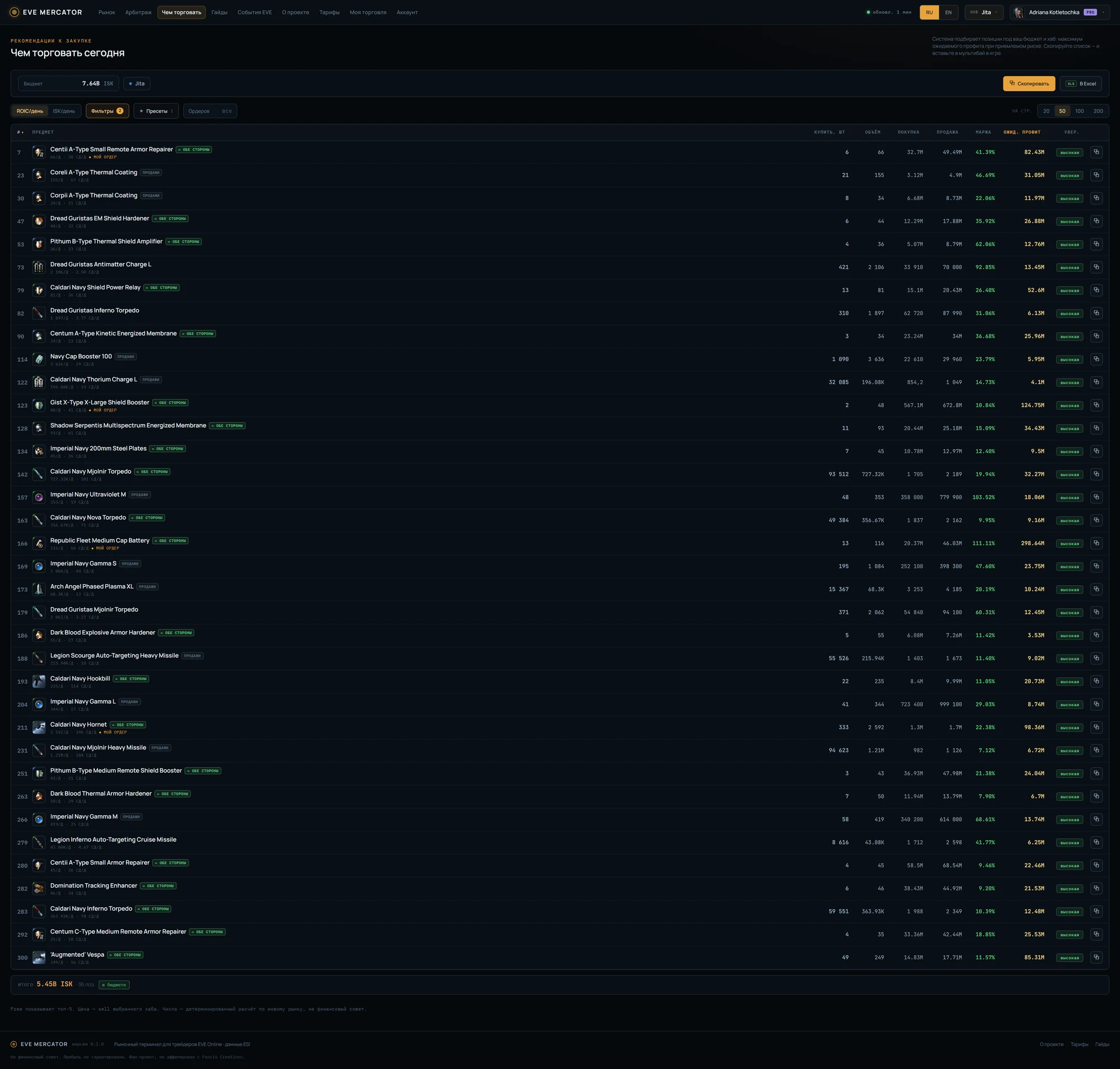This screenshot has height=1069, width=1120.
Task: Open the Аккаунт page in top navigation
Action: [x=407, y=12]
